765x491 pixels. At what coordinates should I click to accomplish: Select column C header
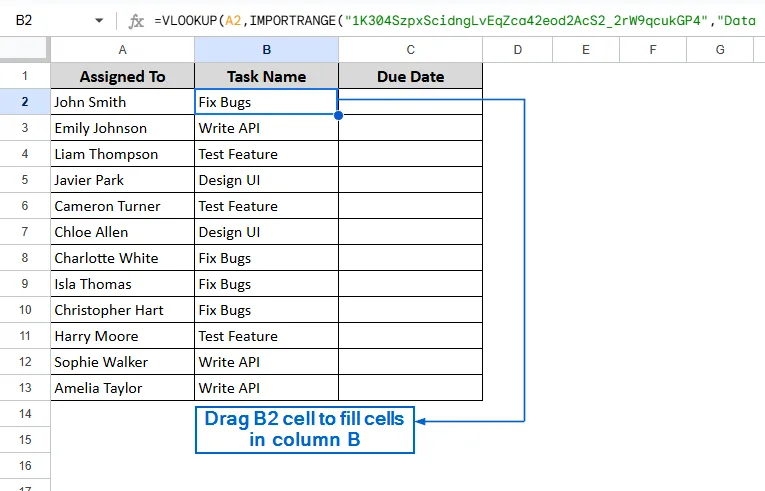coord(411,50)
